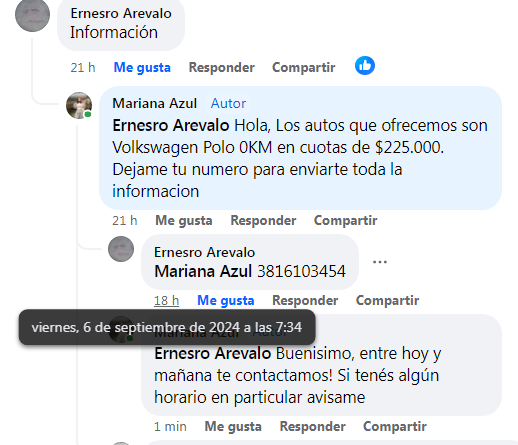Click the 18 h timestamp link
The width and height of the screenshot is (518, 445).
[x=166, y=301]
